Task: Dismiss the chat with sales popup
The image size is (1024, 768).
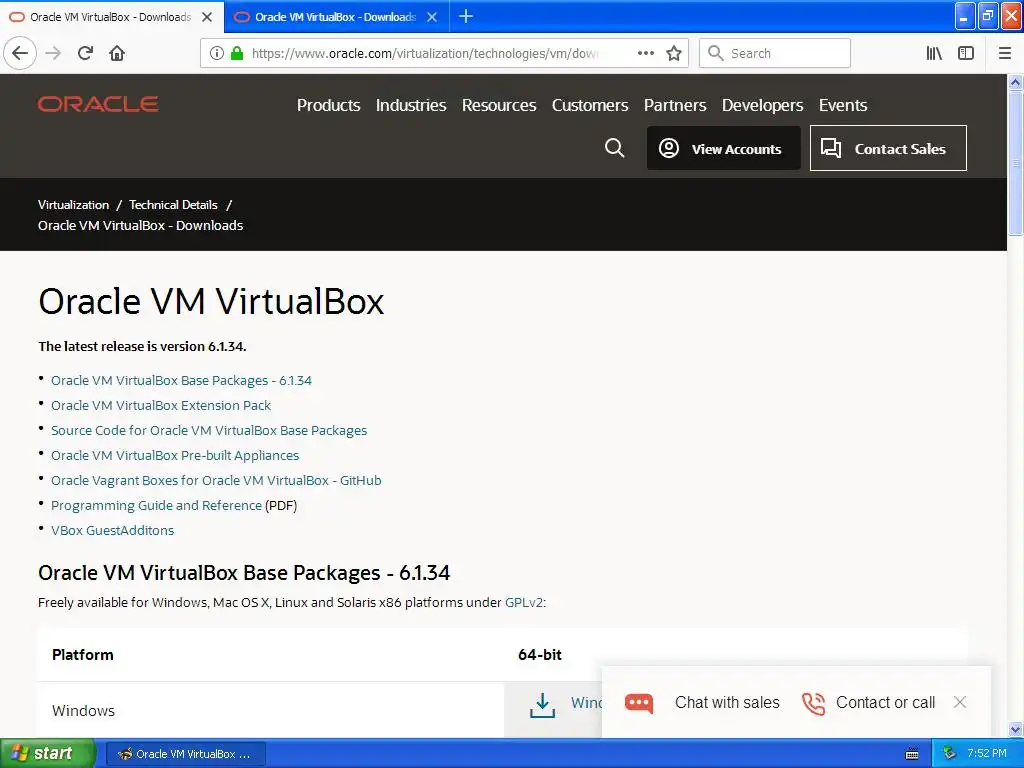Action: tap(959, 702)
